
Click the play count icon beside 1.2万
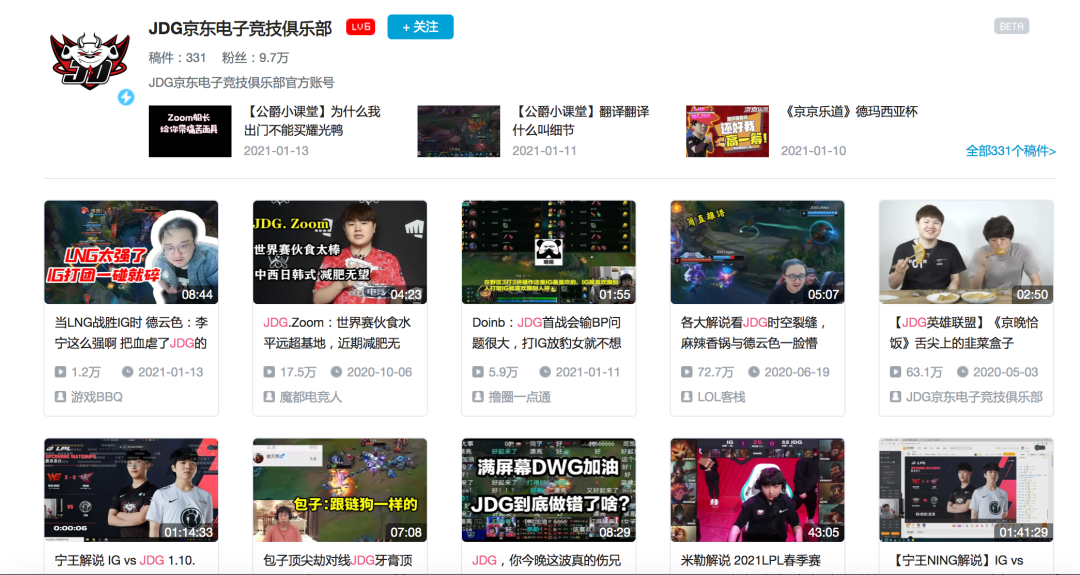pyautogui.click(x=60, y=372)
